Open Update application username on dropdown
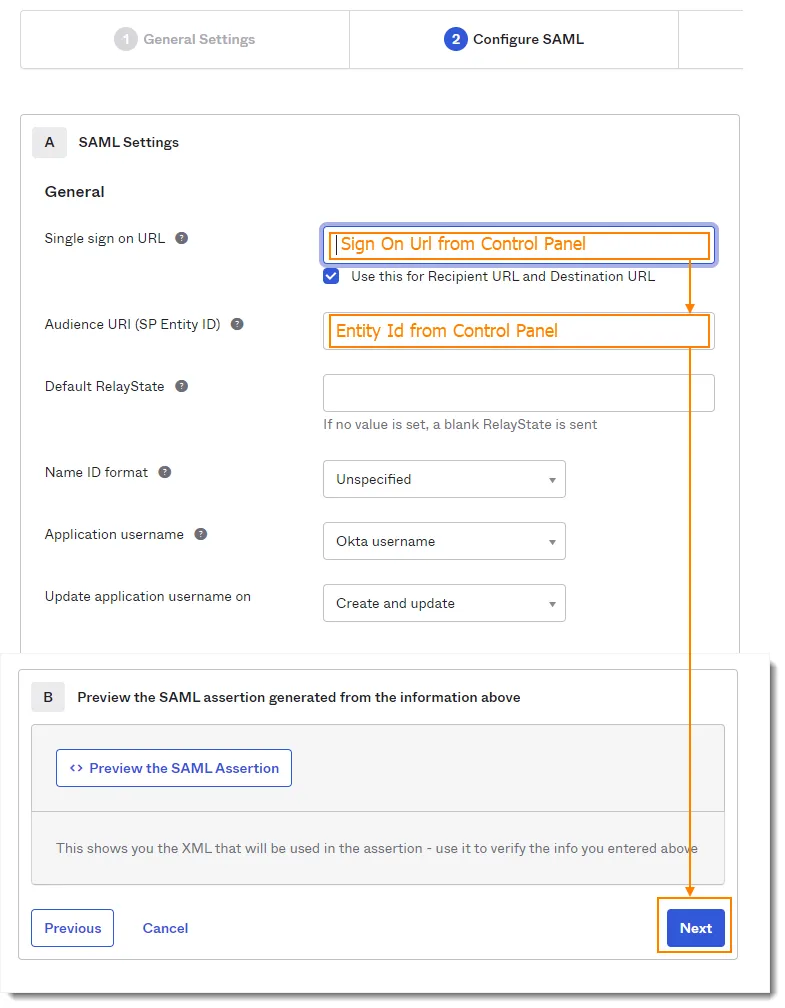Viewport: 785px width, 1008px height. point(444,603)
